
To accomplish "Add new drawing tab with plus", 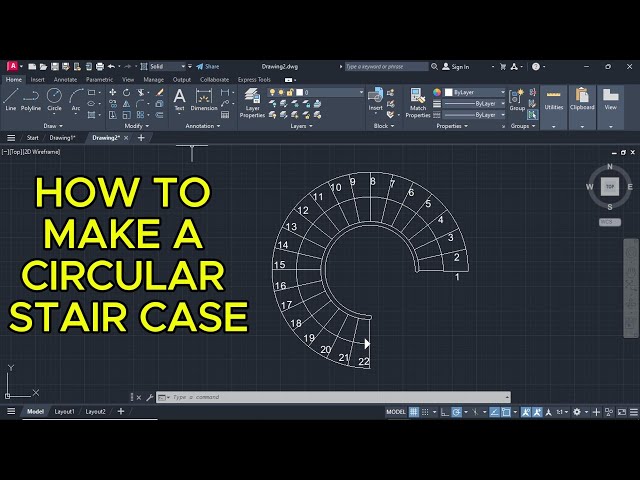I will pos(141,138).
